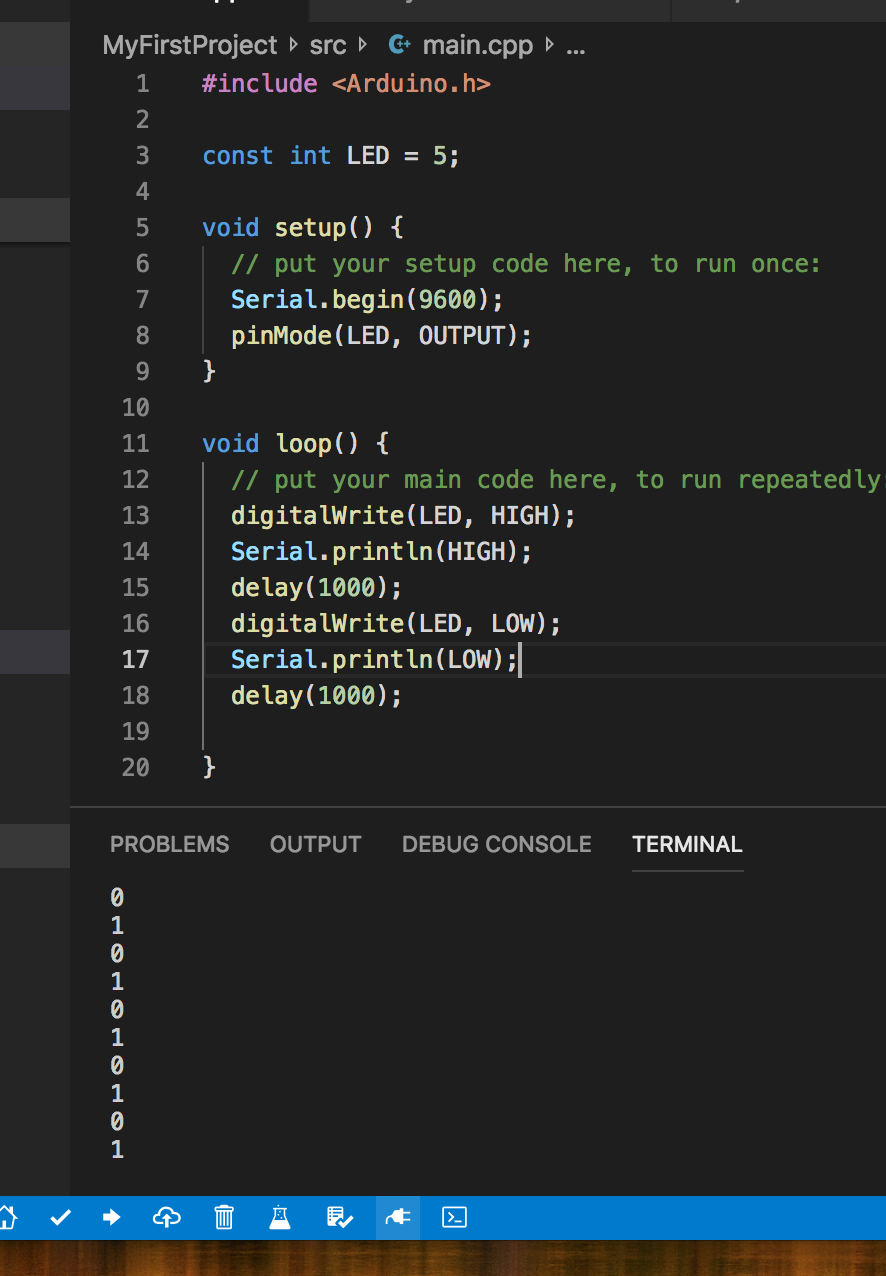Open PlatformIO Home from status bar
Viewport: 886px width, 1276px height.
pos(8,1217)
